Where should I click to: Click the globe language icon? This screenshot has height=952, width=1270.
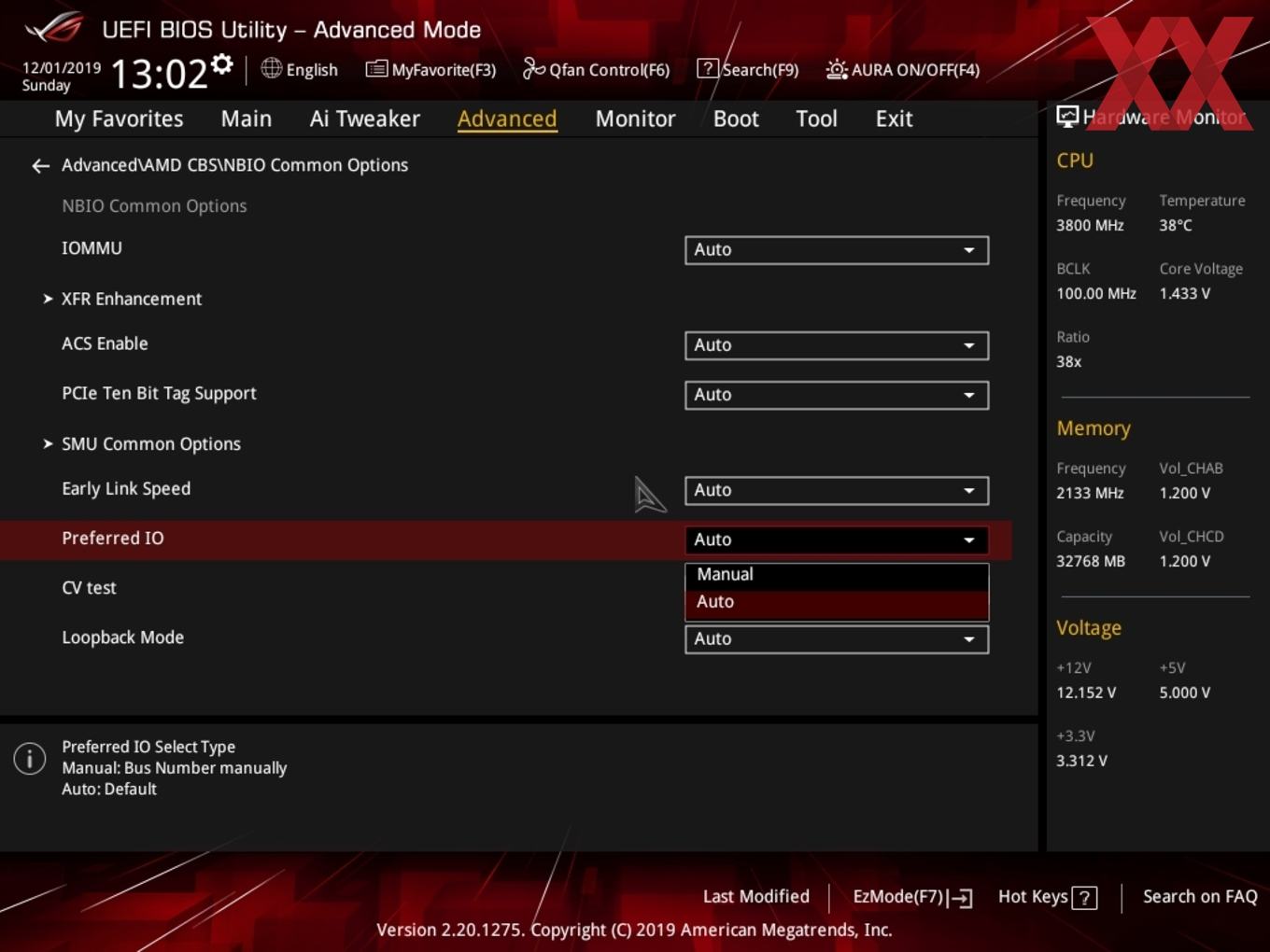pos(271,68)
